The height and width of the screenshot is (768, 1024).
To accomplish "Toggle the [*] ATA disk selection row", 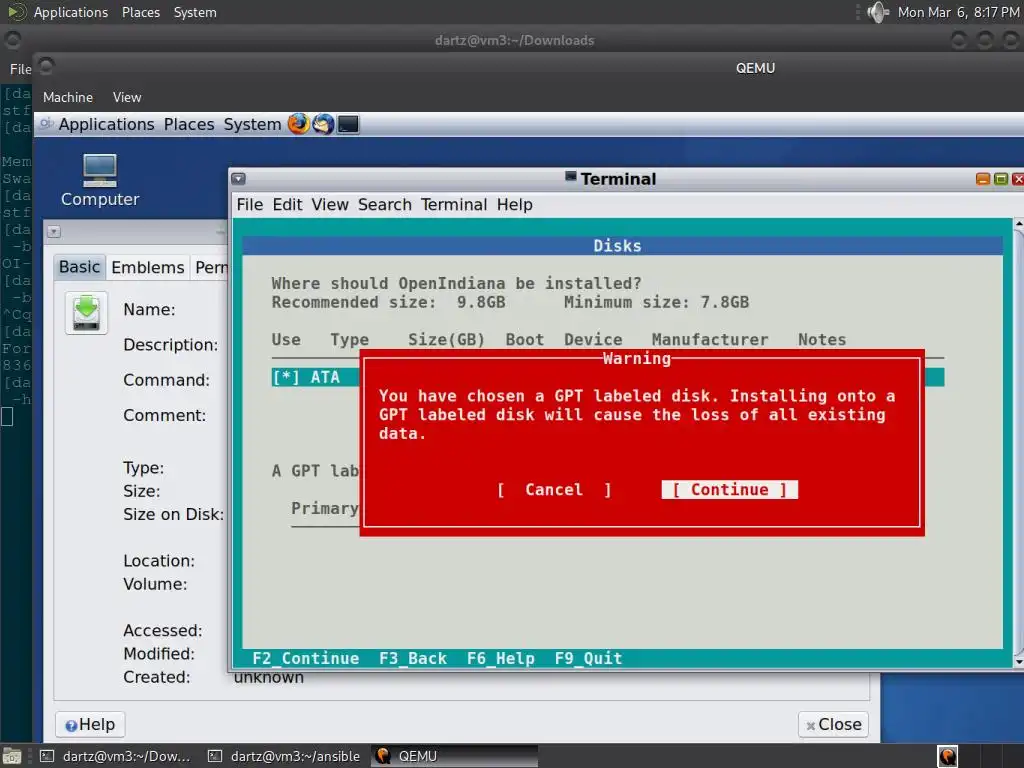I will pos(607,377).
